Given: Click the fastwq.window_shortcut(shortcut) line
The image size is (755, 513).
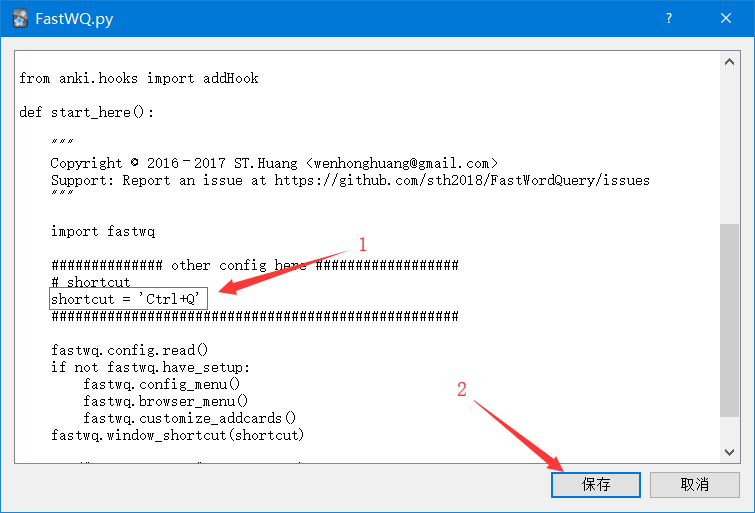Looking at the screenshot, I should coord(177,435).
